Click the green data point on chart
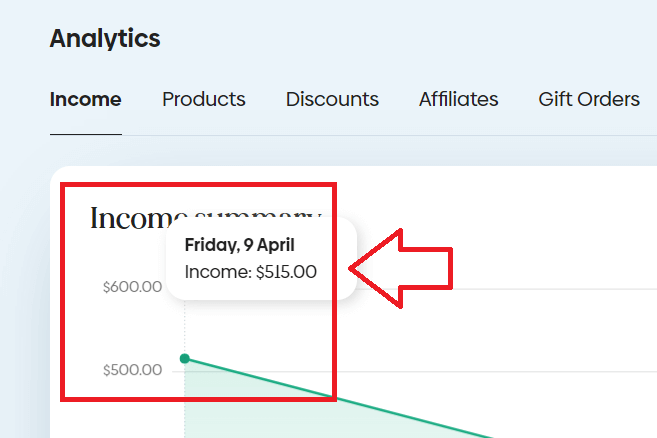Image resolution: width=657 pixels, height=438 pixels. coord(184,358)
